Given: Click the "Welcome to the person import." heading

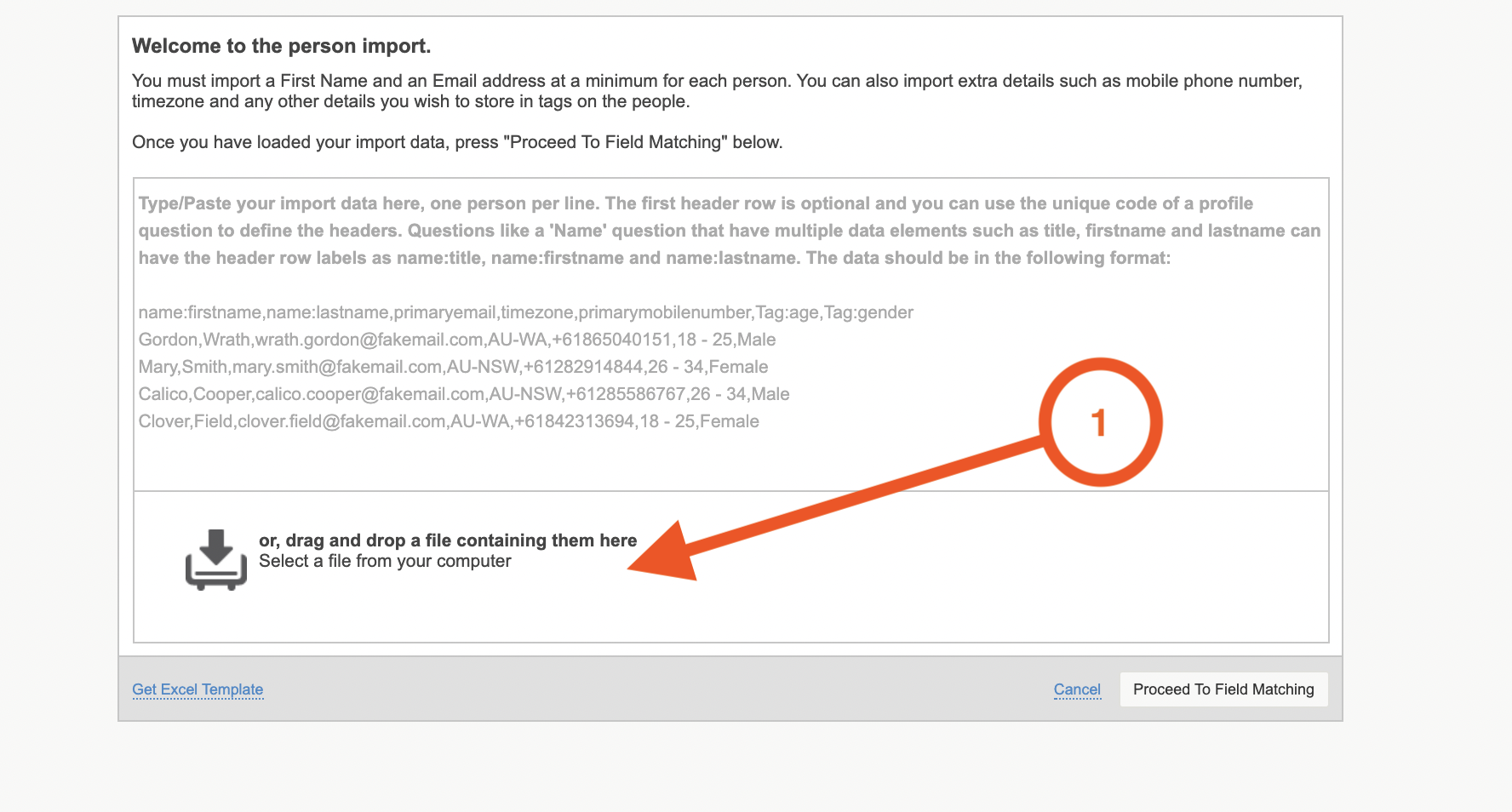Looking at the screenshot, I should click(282, 46).
